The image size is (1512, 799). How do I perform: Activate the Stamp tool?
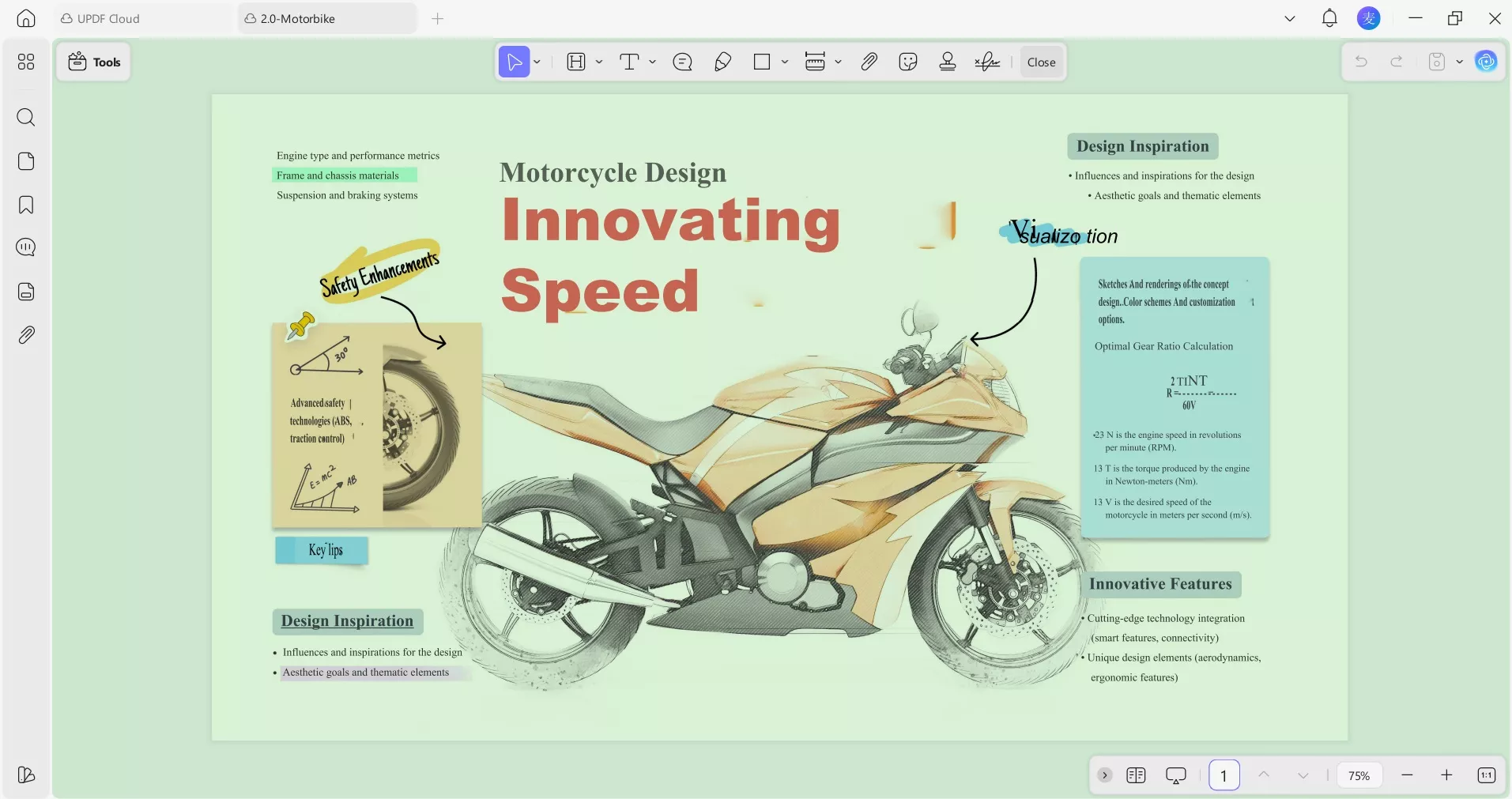click(947, 62)
